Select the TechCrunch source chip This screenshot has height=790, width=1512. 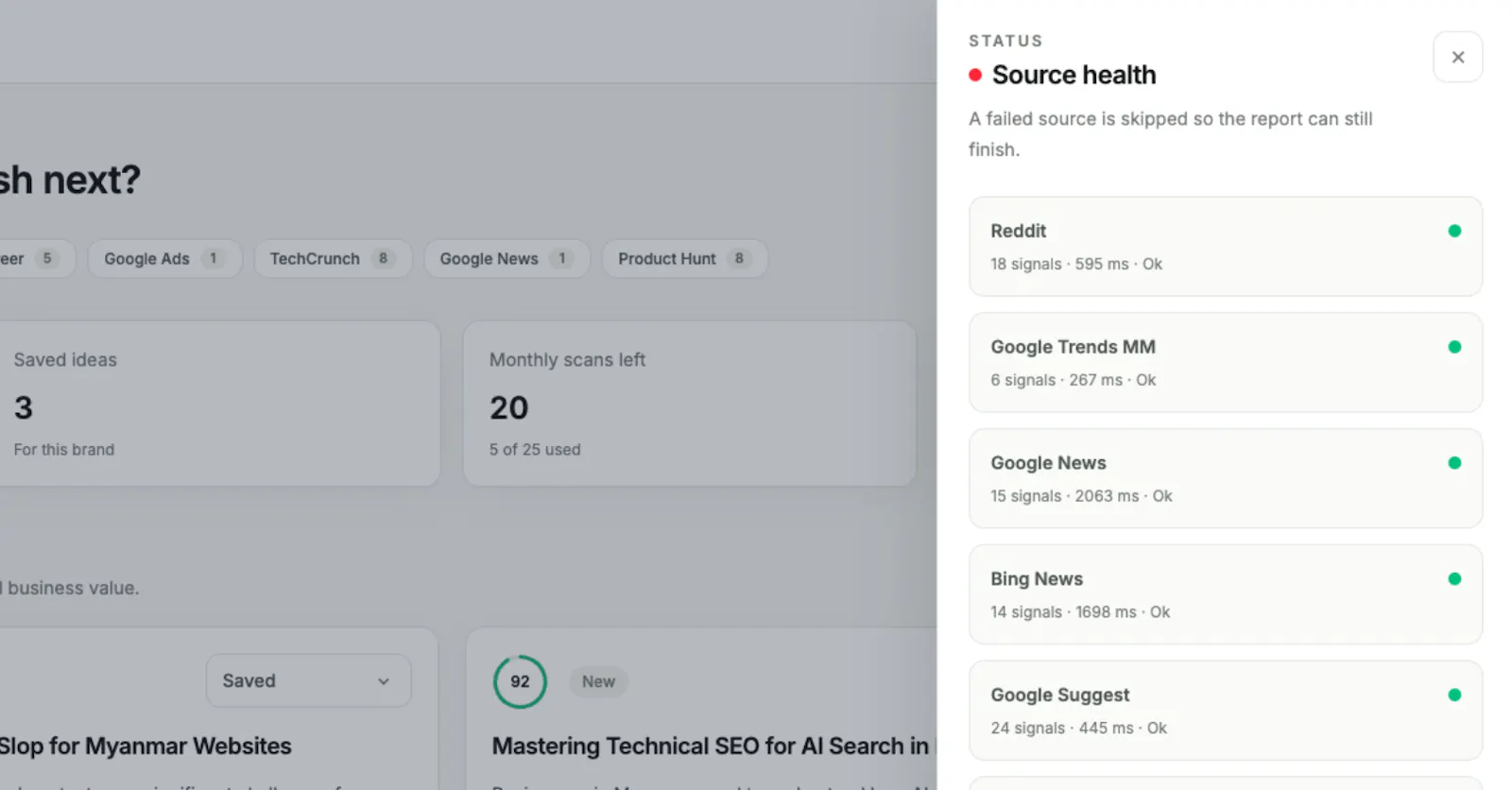tap(333, 259)
